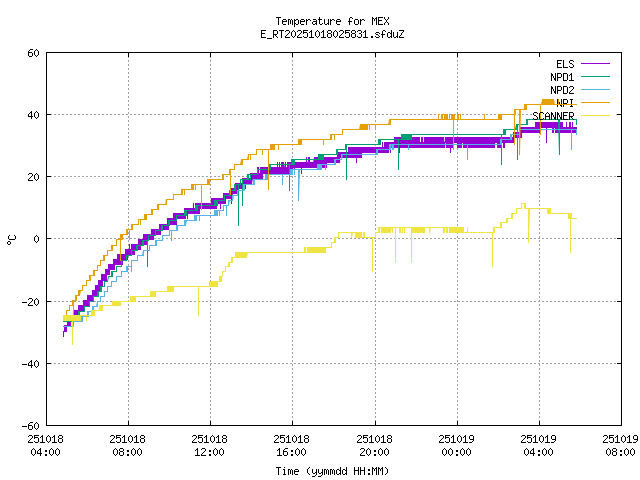640x480 pixels.
Task: Select the 251019 00:00 time tick label
Action: point(457,445)
